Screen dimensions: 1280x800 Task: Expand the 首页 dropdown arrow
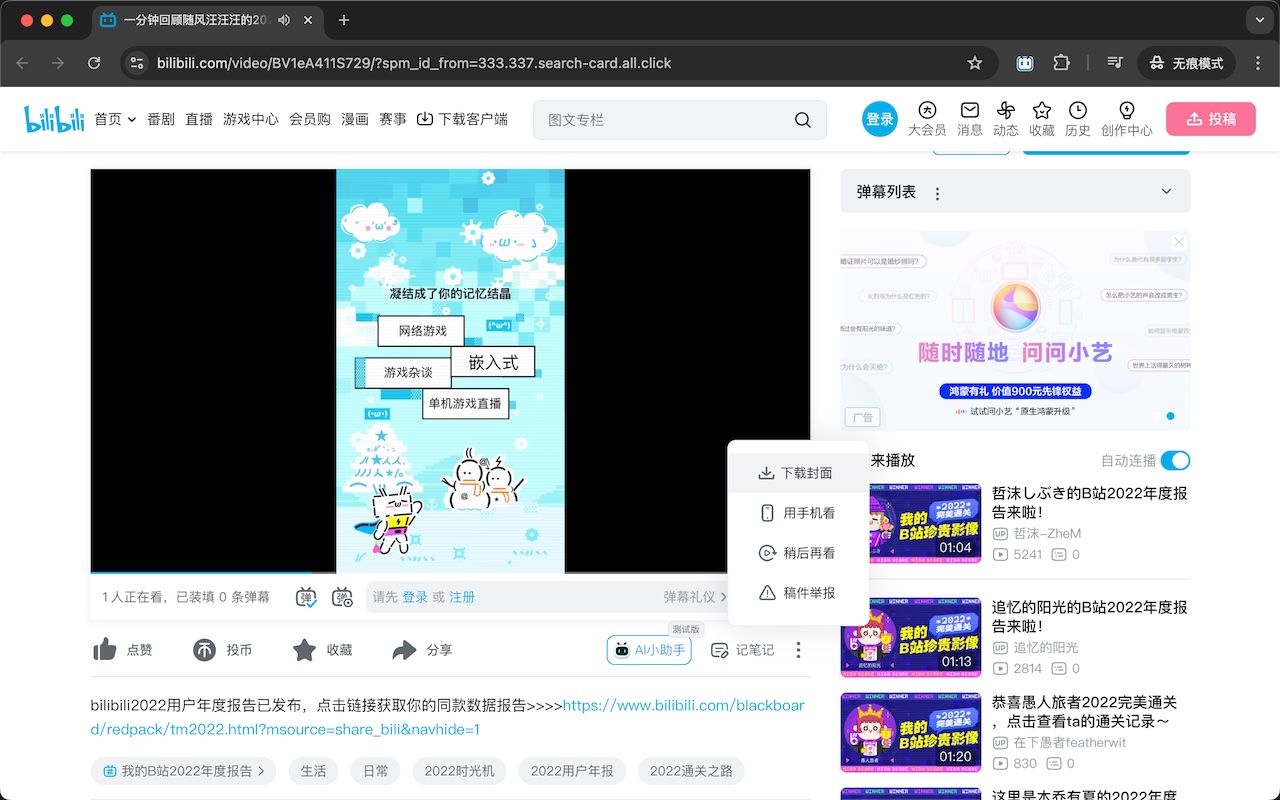coord(131,118)
